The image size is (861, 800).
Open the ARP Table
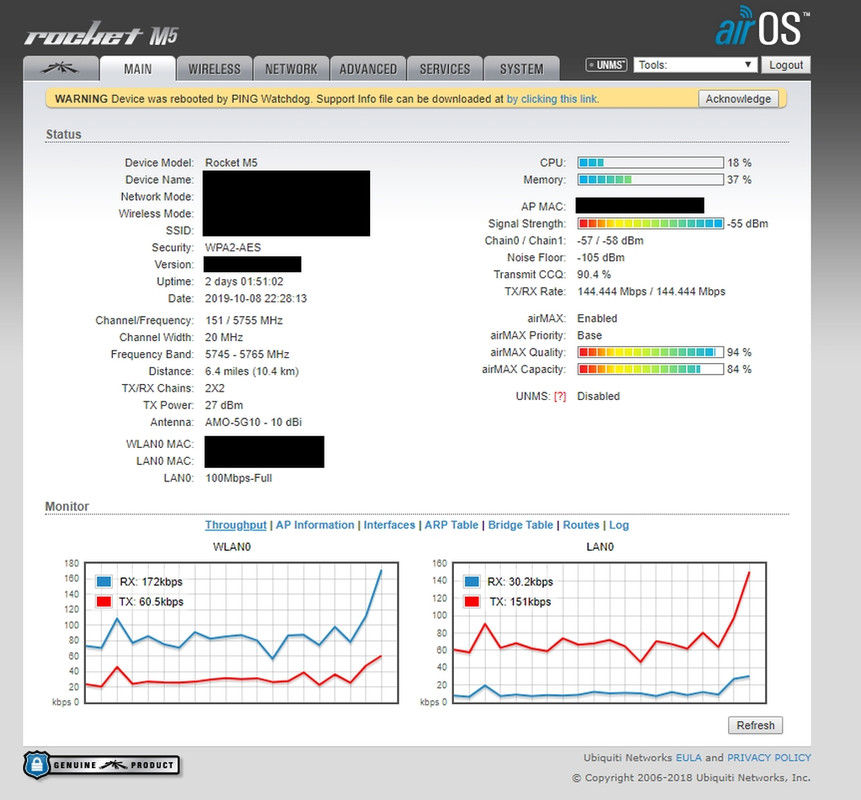tap(451, 525)
